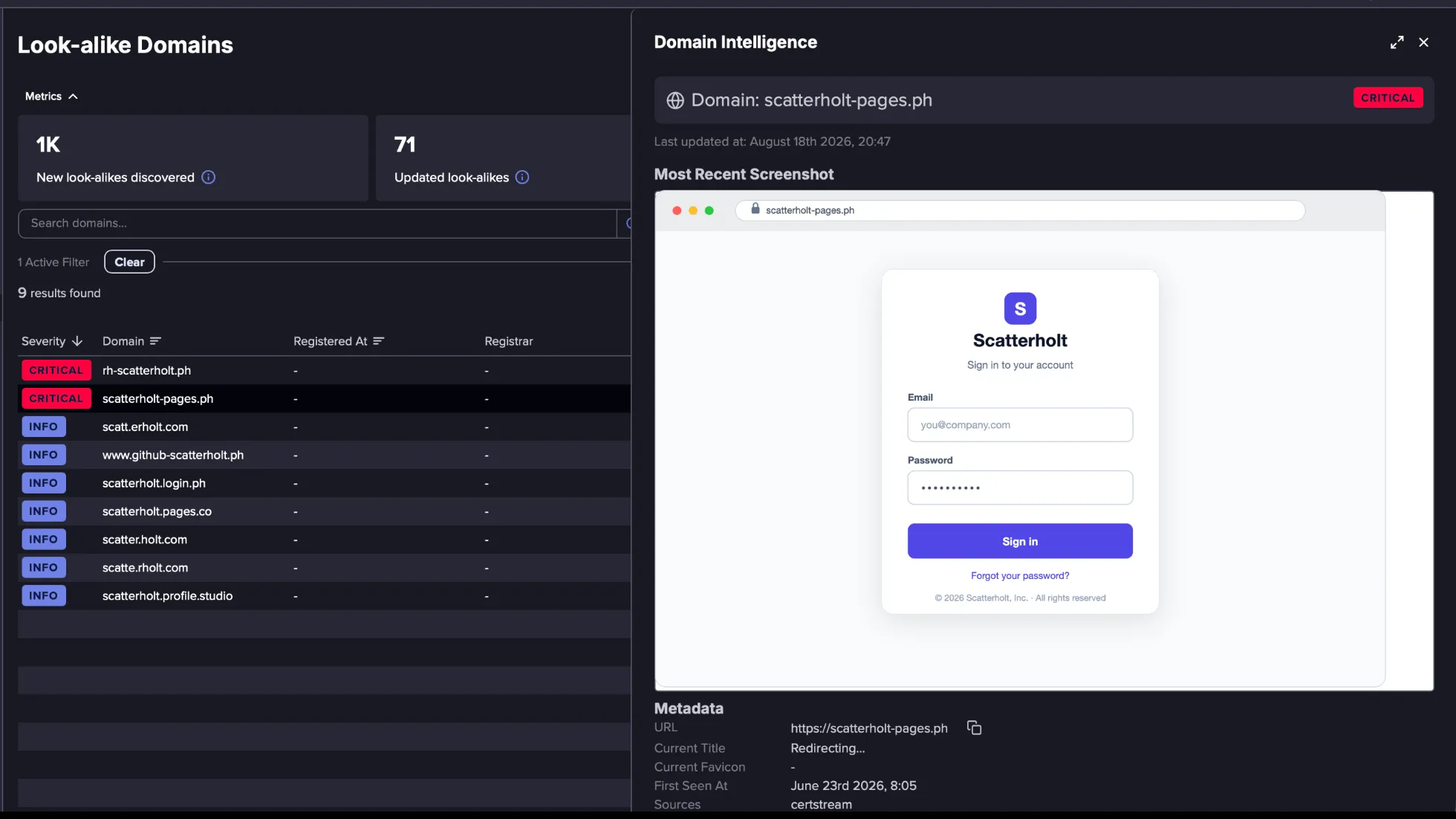The height and width of the screenshot is (819, 1456).
Task: Click the Most Recent Screenshot preview
Action: [x=1044, y=440]
